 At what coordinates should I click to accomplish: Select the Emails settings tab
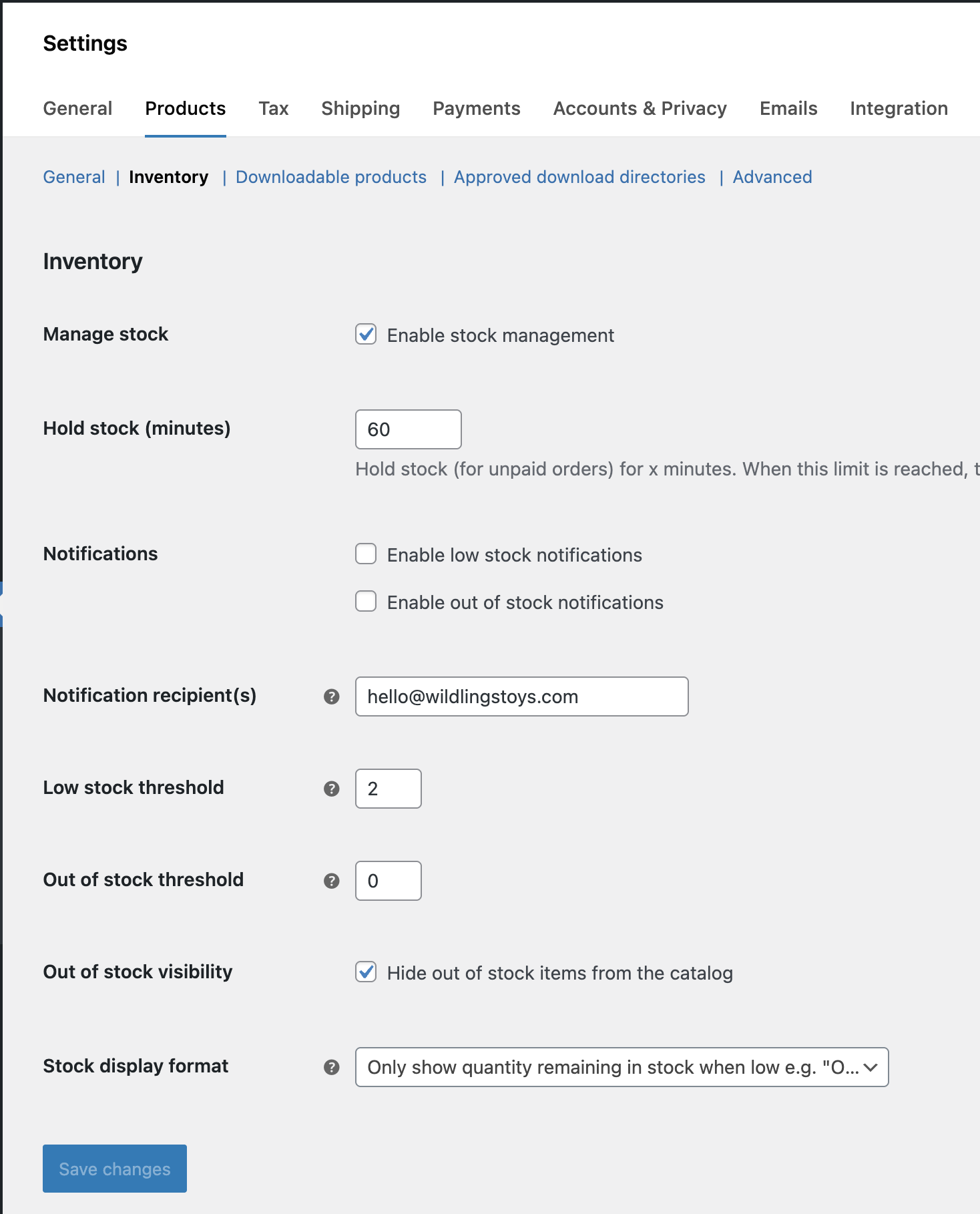pos(788,108)
